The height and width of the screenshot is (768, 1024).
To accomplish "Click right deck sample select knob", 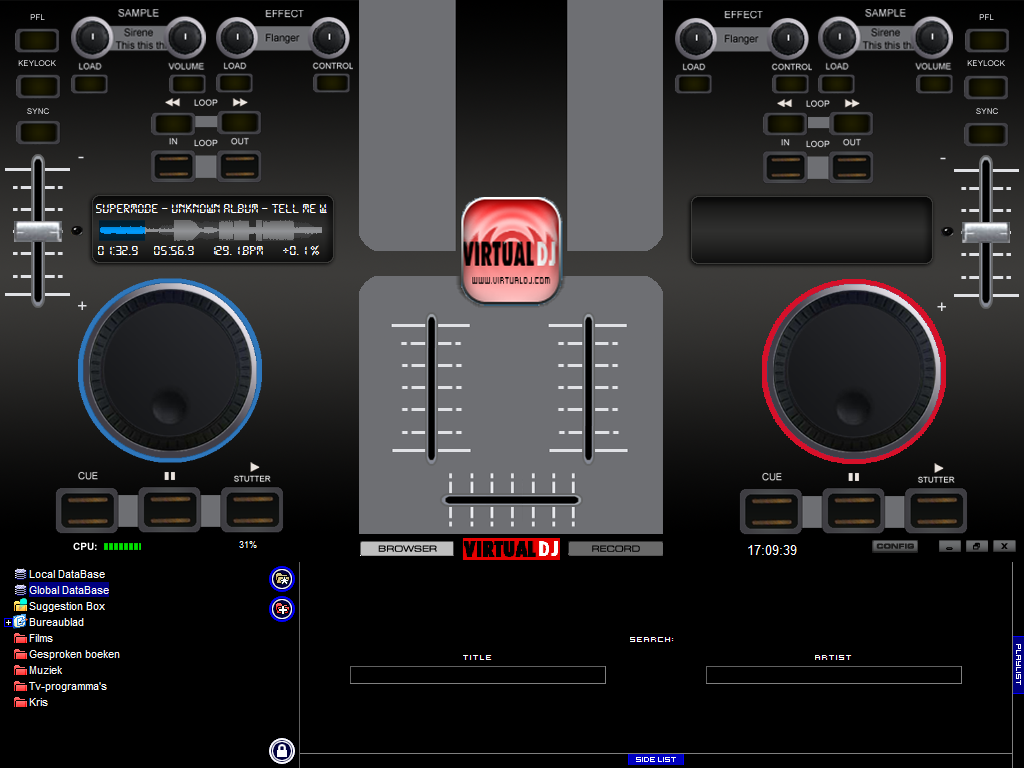I will pos(839,38).
